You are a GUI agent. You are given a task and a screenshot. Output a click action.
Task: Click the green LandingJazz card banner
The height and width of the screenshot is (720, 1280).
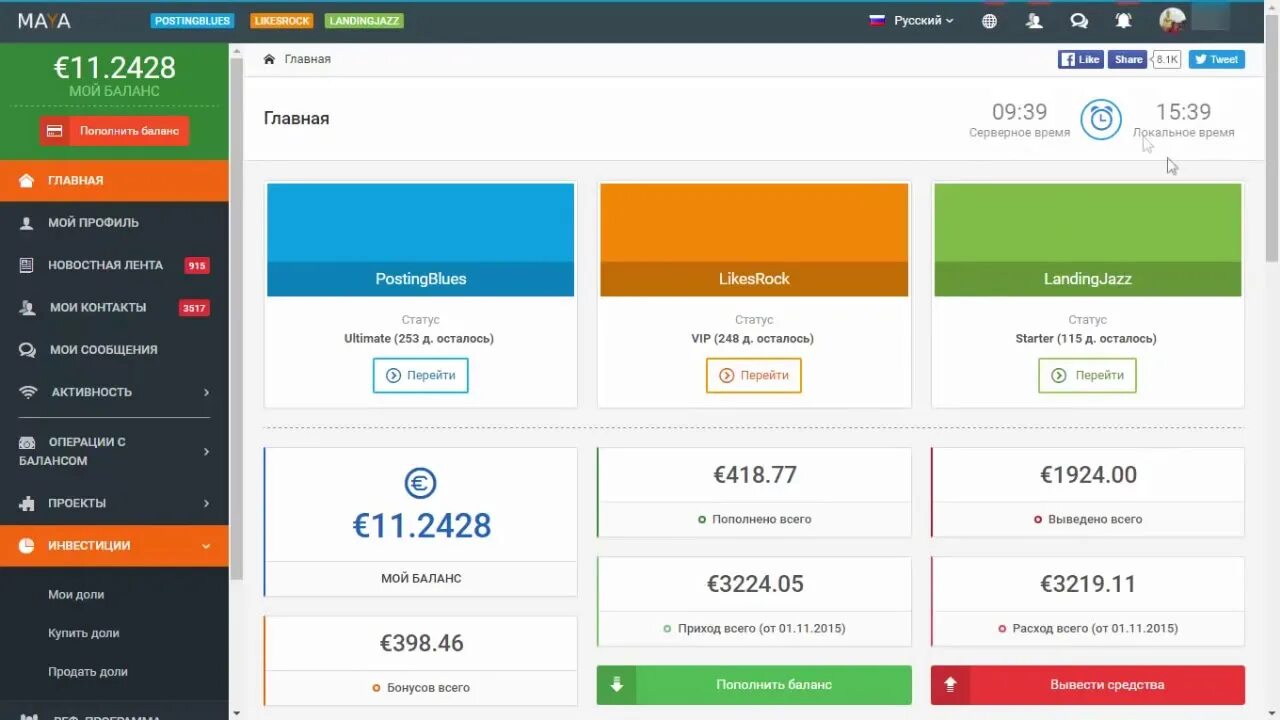[1088, 240]
